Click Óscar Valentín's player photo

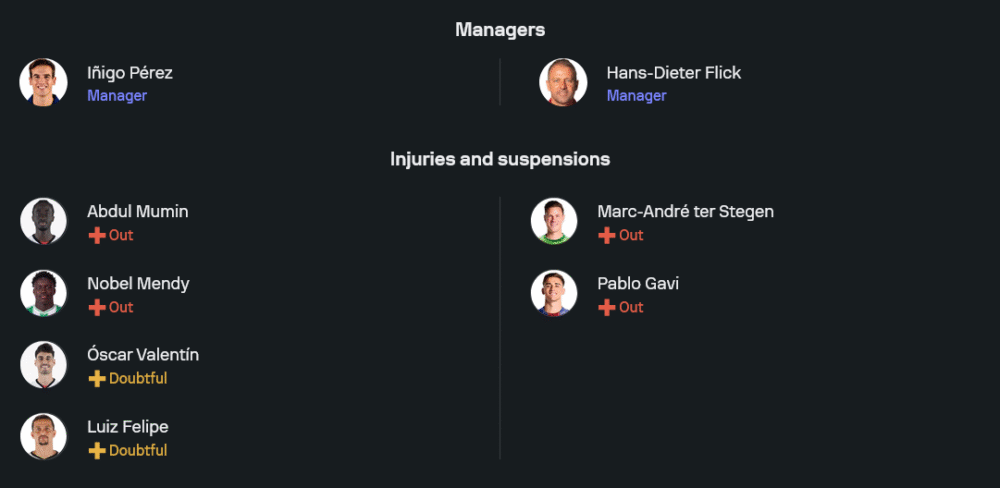(x=43, y=364)
